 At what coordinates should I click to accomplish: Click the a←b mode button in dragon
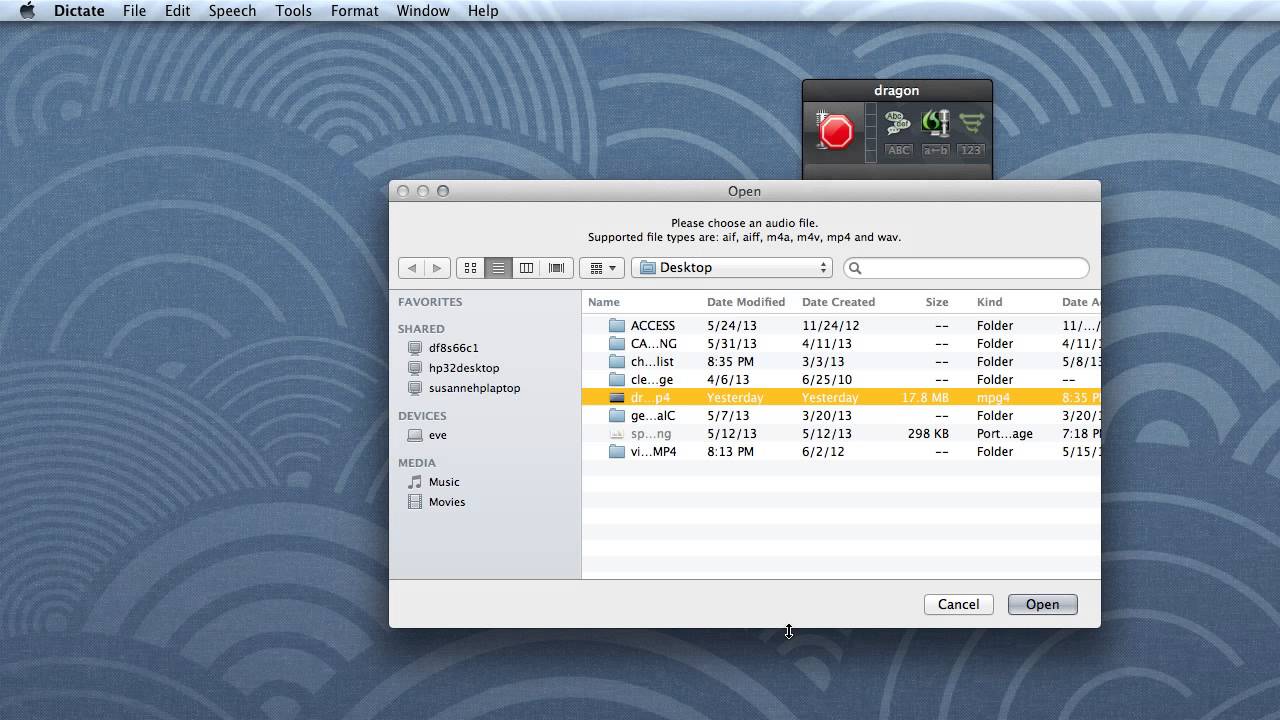pyautogui.click(x=935, y=150)
